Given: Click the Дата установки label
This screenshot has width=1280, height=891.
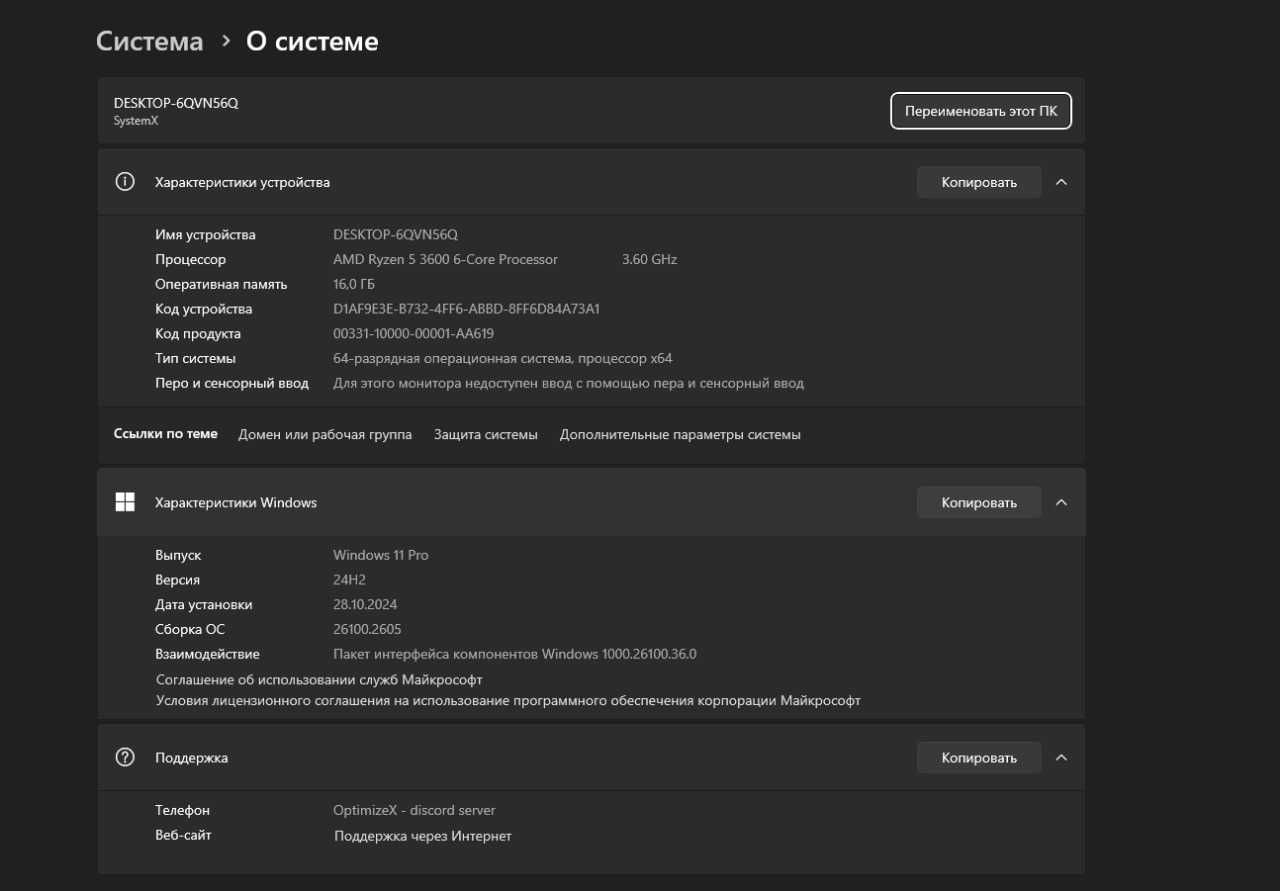Looking at the screenshot, I should click(204, 604).
